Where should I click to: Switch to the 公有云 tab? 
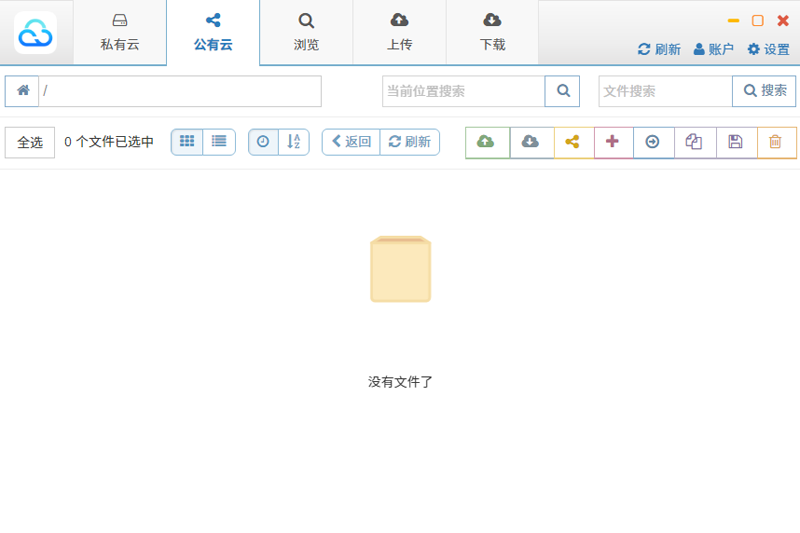[x=213, y=33]
